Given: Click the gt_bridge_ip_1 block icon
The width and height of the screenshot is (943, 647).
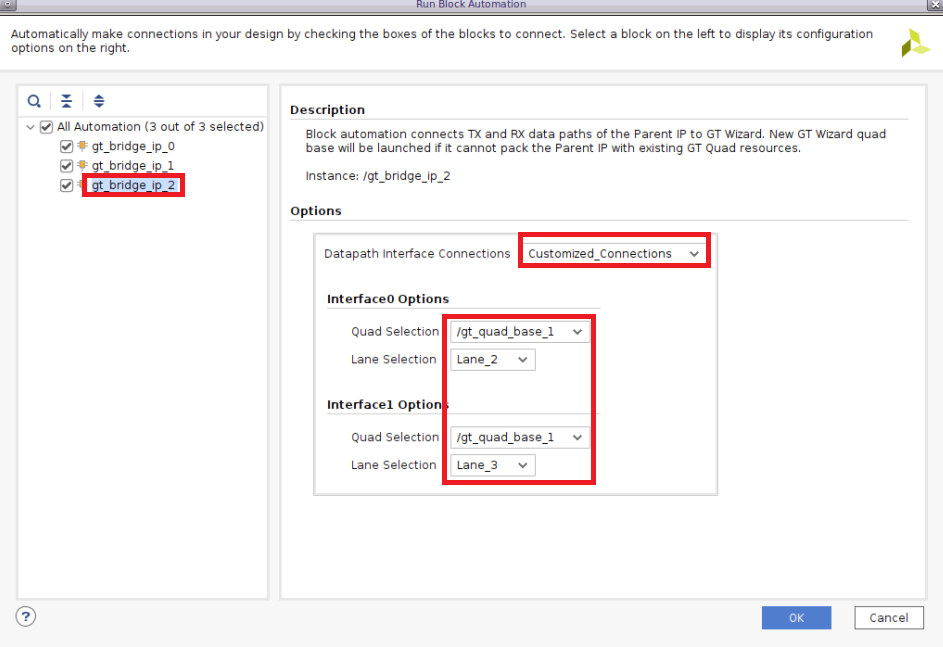Looking at the screenshot, I should tap(82, 165).
